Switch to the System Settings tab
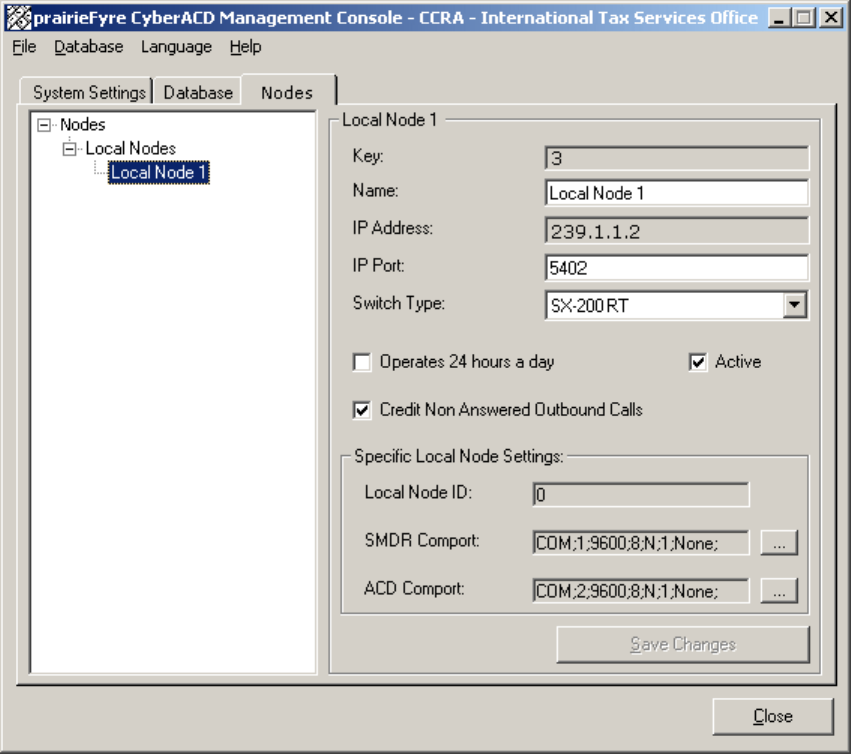Image resolution: width=851 pixels, height=754 pixels. (x=89, y=92)
